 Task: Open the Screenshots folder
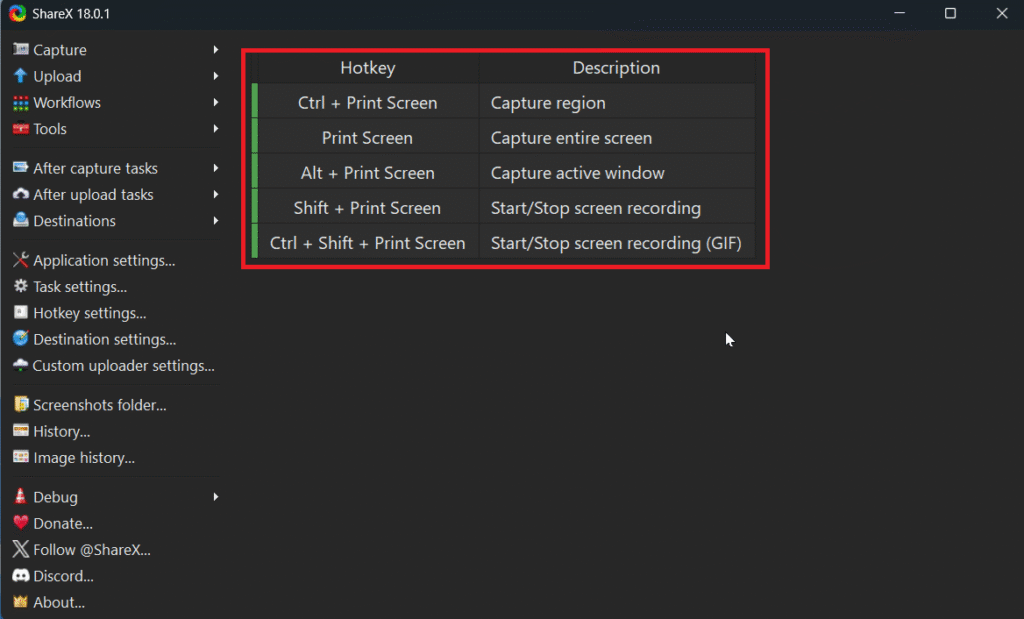pyautogui.click(x=99, y=405)
